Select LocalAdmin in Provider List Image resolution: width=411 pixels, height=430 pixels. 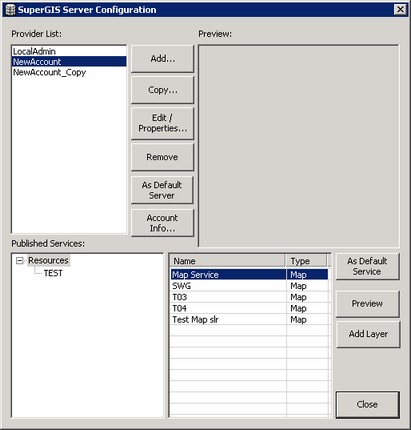[69, 51]
